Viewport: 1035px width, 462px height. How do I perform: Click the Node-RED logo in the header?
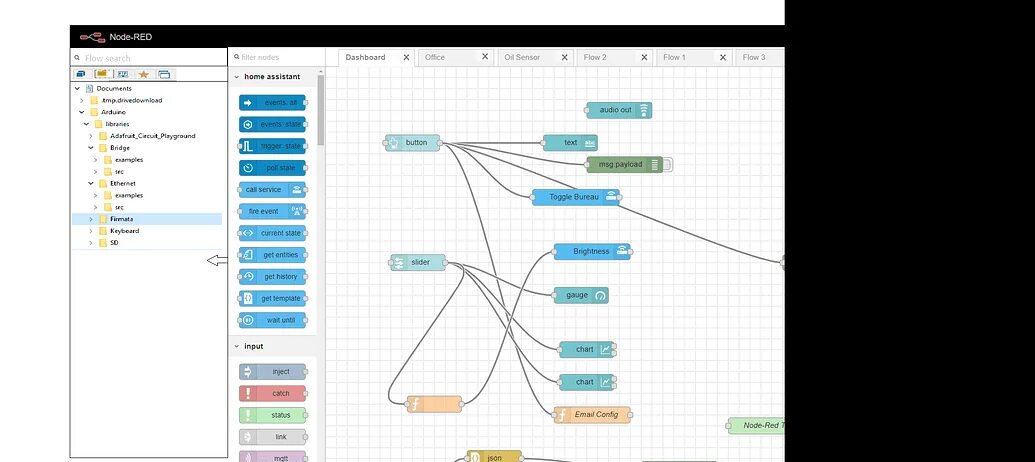[92, 37]
